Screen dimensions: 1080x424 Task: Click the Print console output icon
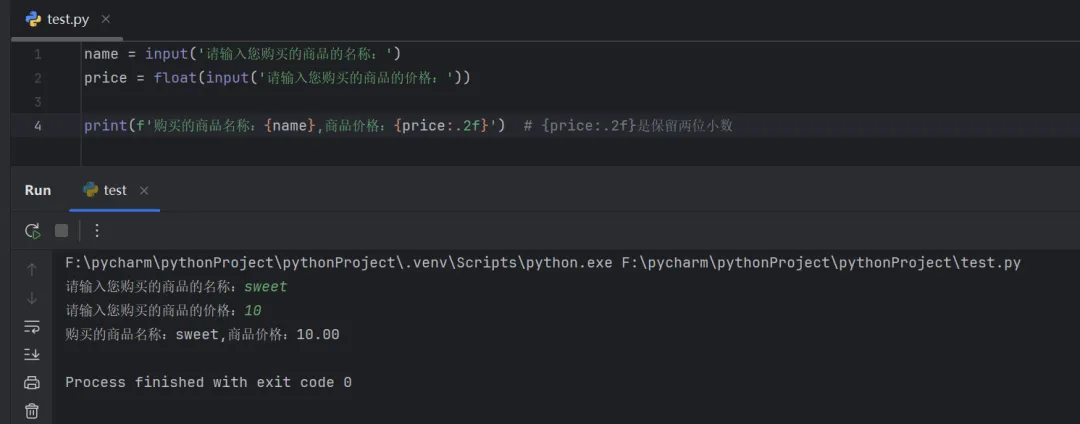[x=32, y=382]
